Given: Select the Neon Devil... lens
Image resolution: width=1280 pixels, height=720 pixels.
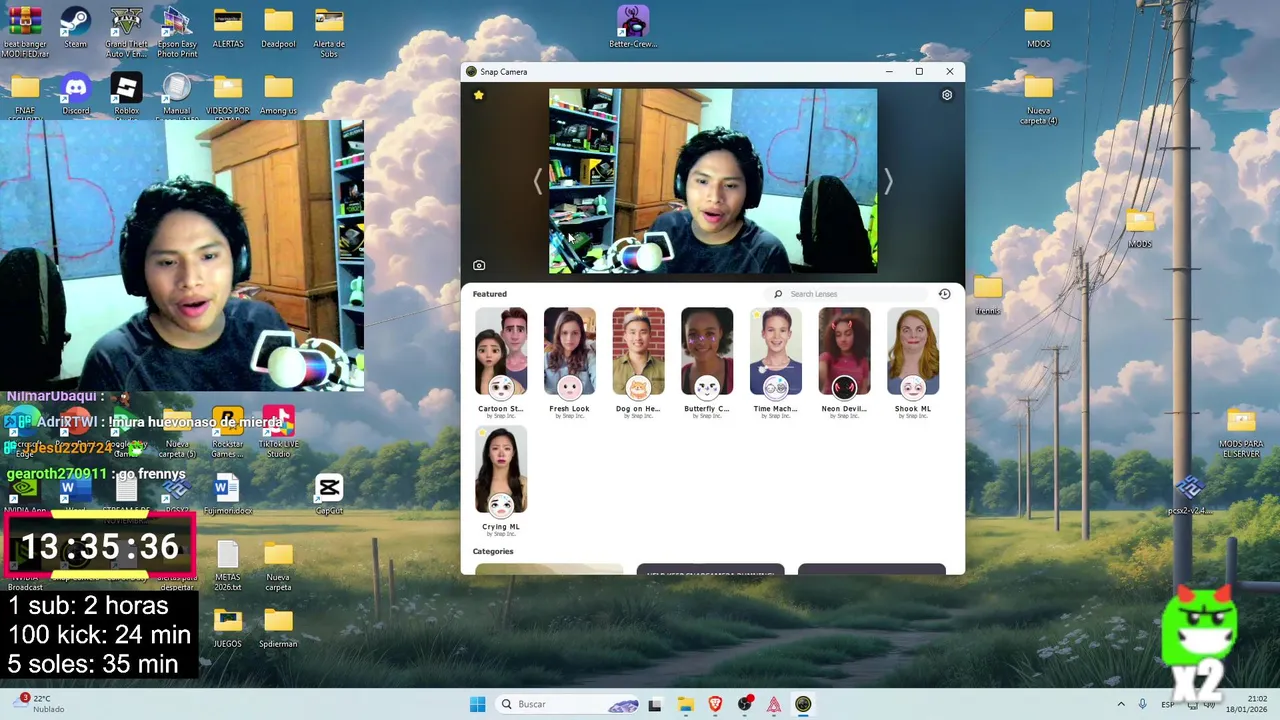Looking at the screenshot, I should (x=844, y=362).
